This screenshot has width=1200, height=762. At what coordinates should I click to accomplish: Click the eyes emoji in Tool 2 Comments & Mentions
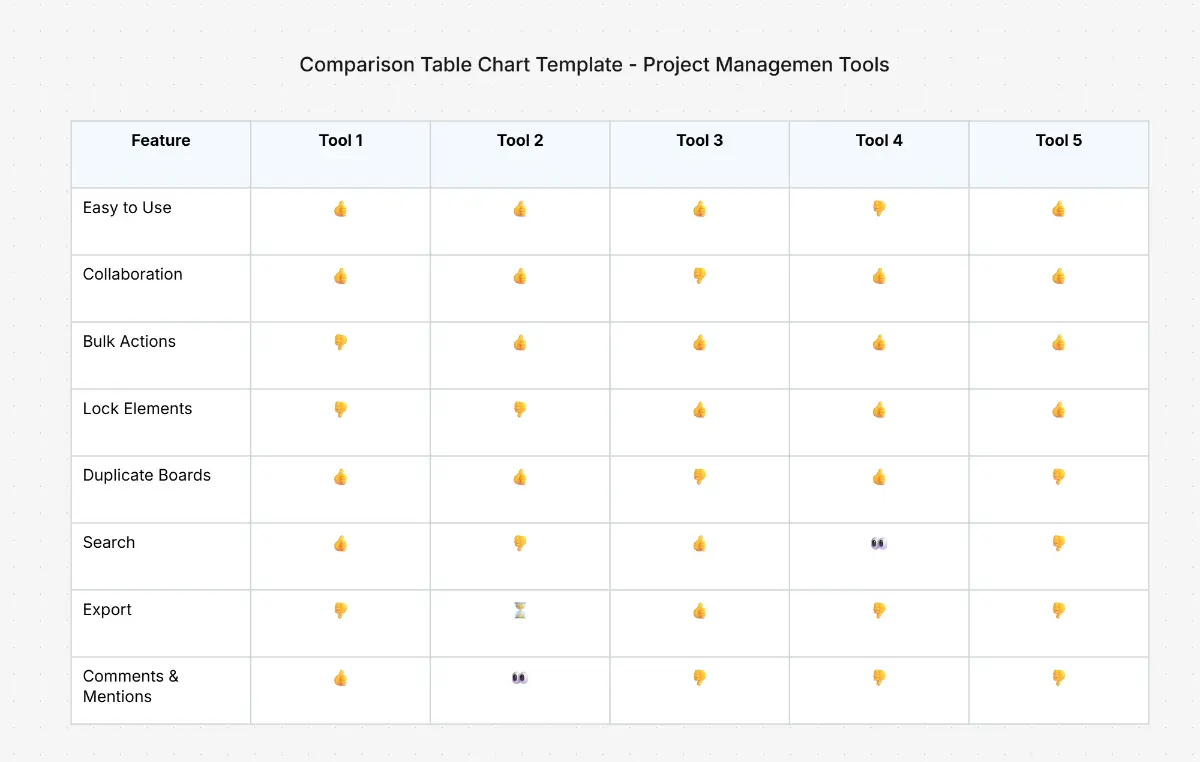coord(520,678)
